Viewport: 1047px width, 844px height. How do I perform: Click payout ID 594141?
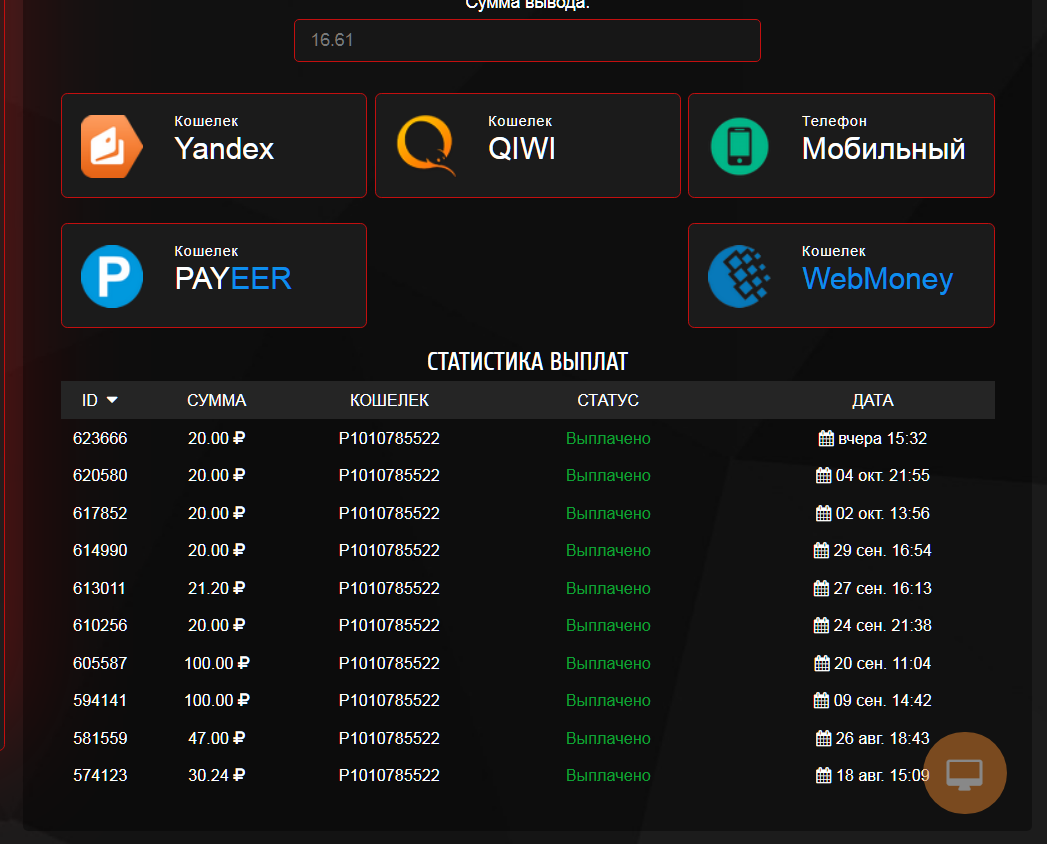tap(100, 700)
